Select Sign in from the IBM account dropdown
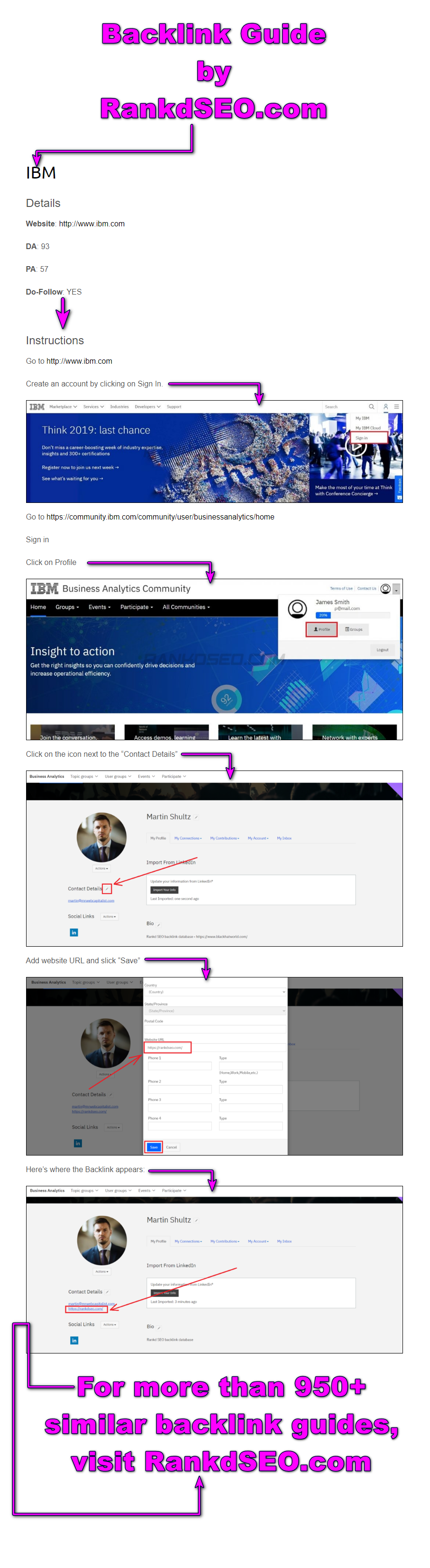430x1568 pixels. point(369,438)
